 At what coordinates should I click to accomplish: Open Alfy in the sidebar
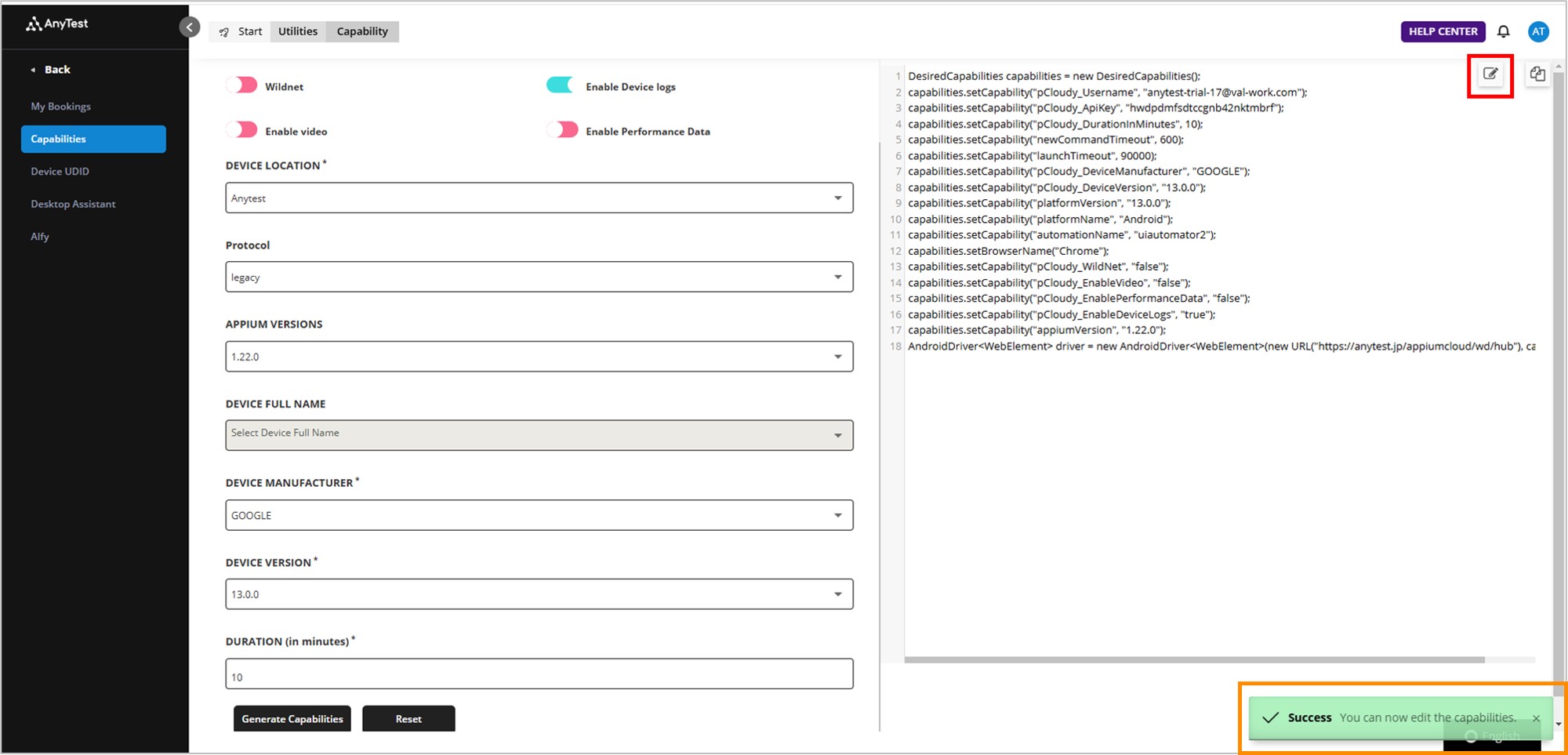coord(40,237)
